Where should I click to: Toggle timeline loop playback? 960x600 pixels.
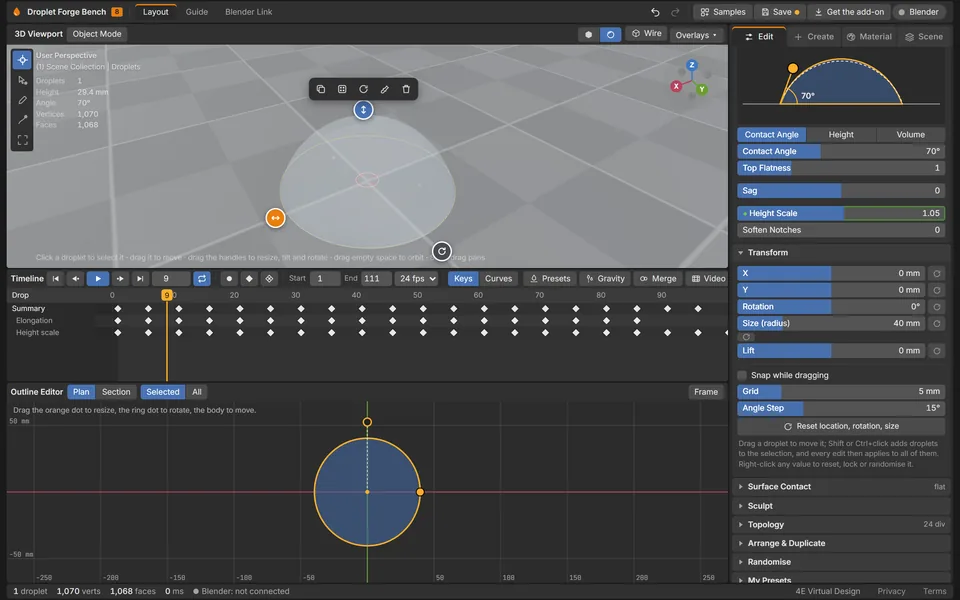[202, 279]
